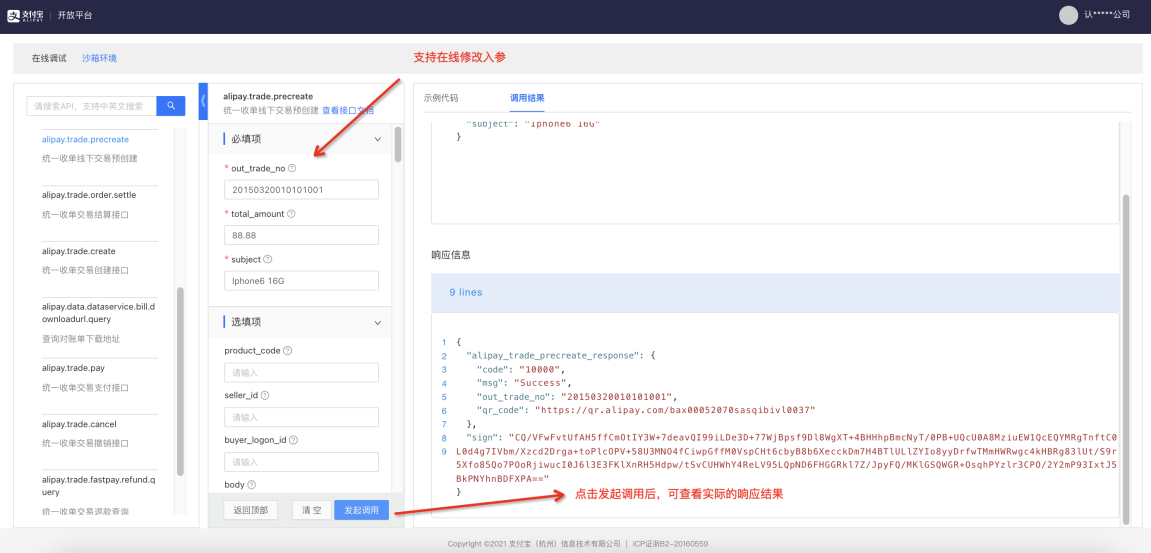Switch to 示例代码 tab
The height and width of the screenshot is (553, 1151).
(x=441, y=98)
